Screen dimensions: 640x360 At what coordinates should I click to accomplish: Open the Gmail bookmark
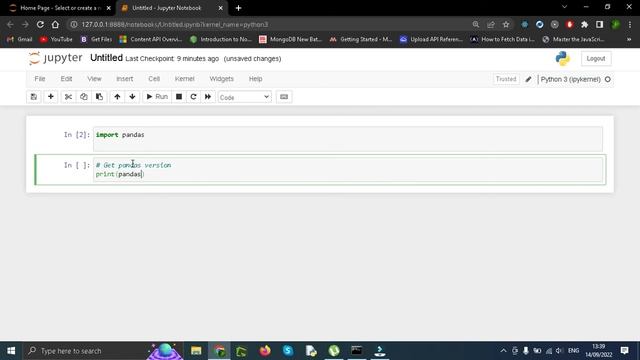[20, 39]
